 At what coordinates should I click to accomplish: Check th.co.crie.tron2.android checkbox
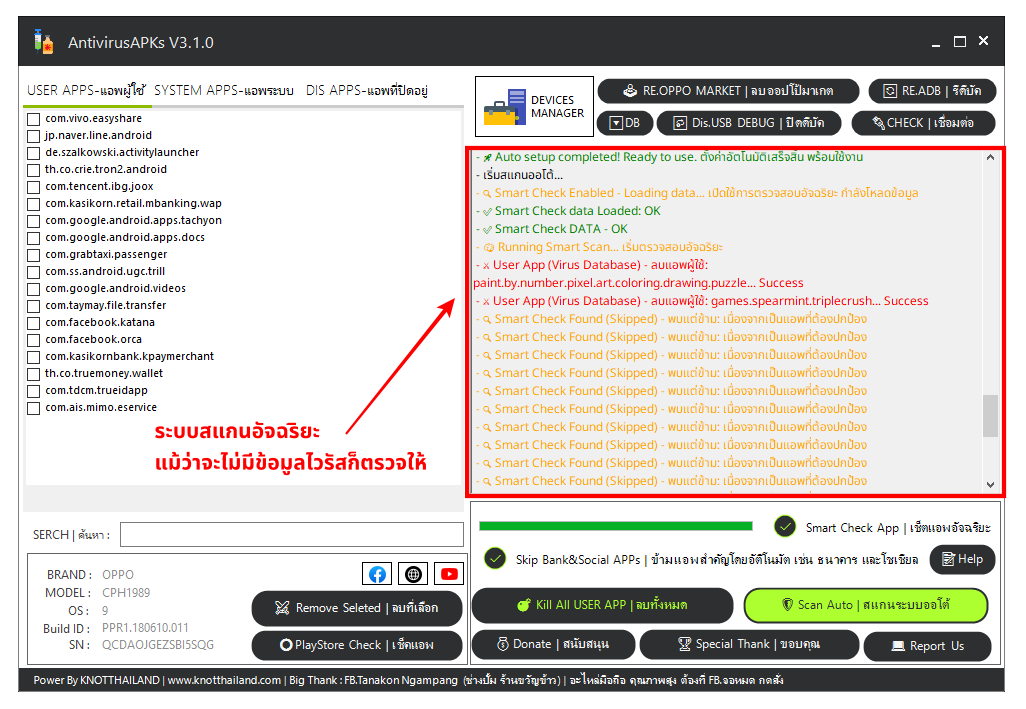click(33, 170)
